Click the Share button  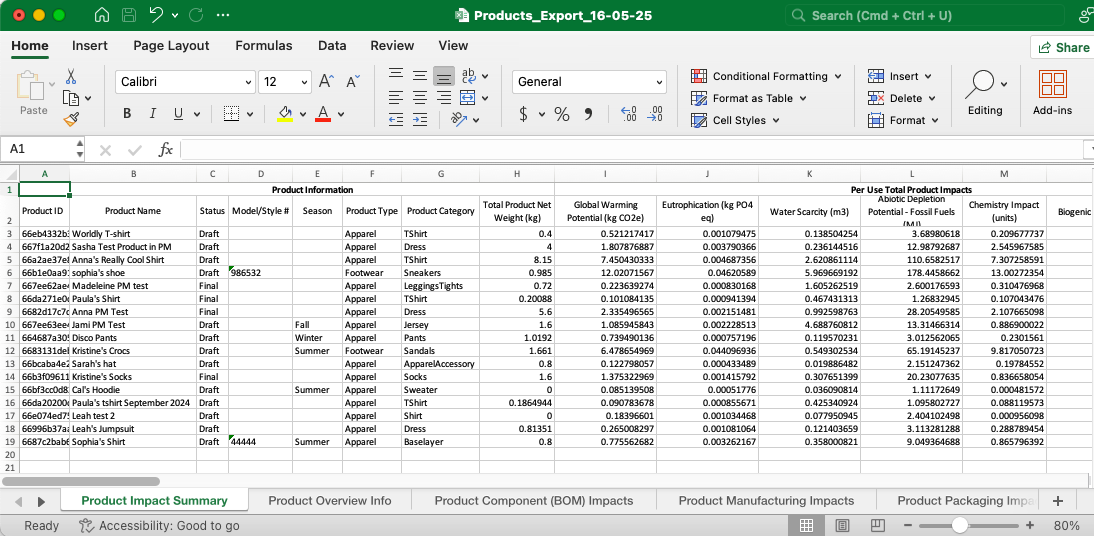point(1064,47)
